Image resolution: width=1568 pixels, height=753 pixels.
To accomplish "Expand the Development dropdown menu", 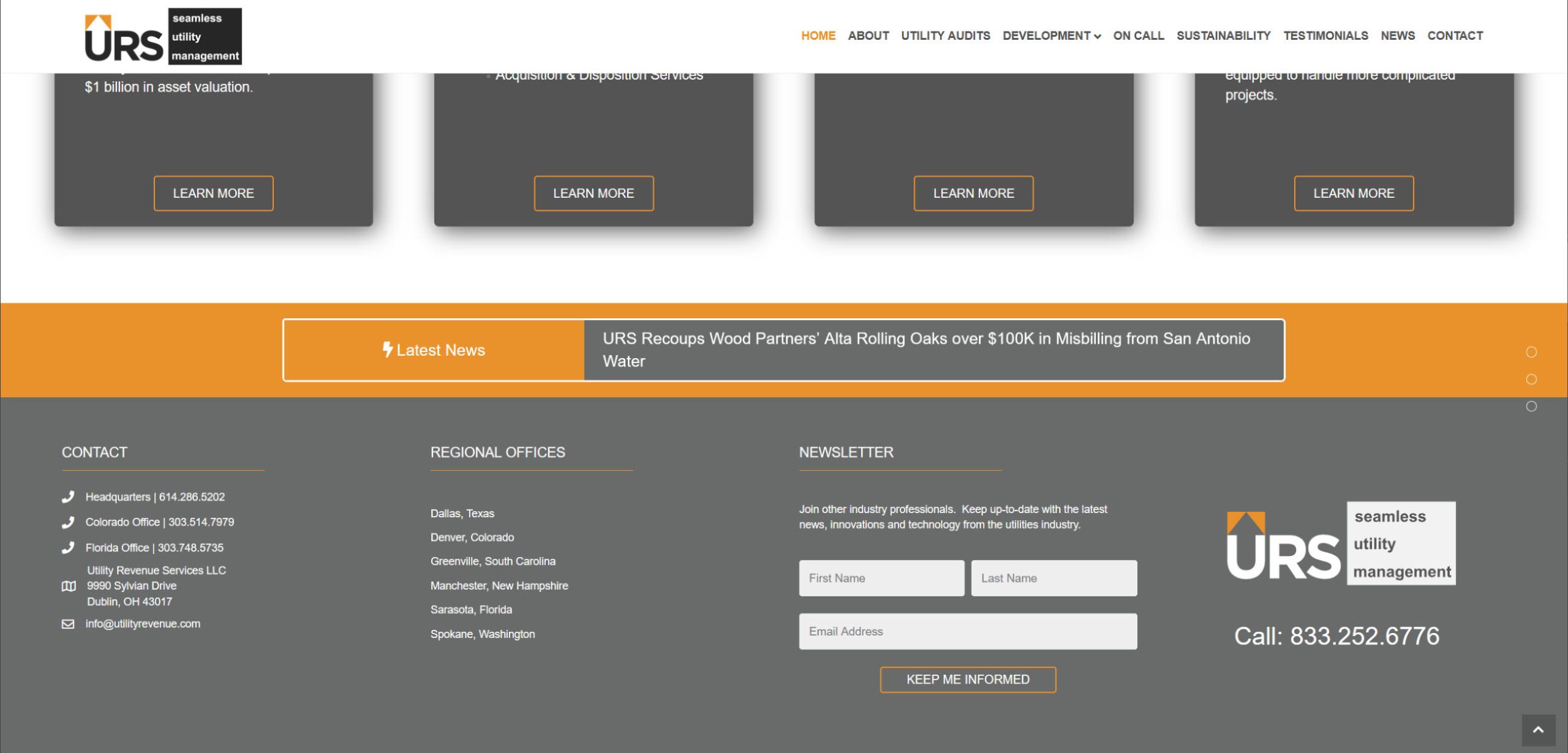I will [x=1051, y=36].
